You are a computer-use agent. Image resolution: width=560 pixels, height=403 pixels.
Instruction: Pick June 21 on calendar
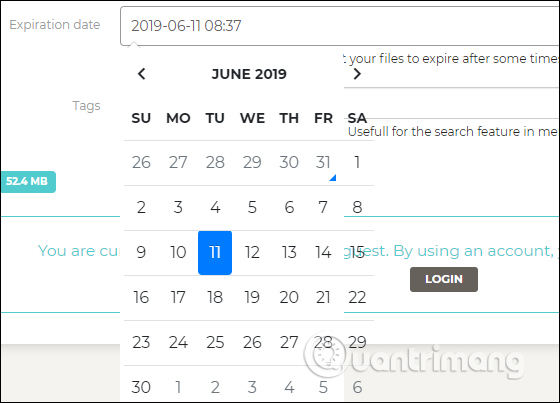(323, 298)
